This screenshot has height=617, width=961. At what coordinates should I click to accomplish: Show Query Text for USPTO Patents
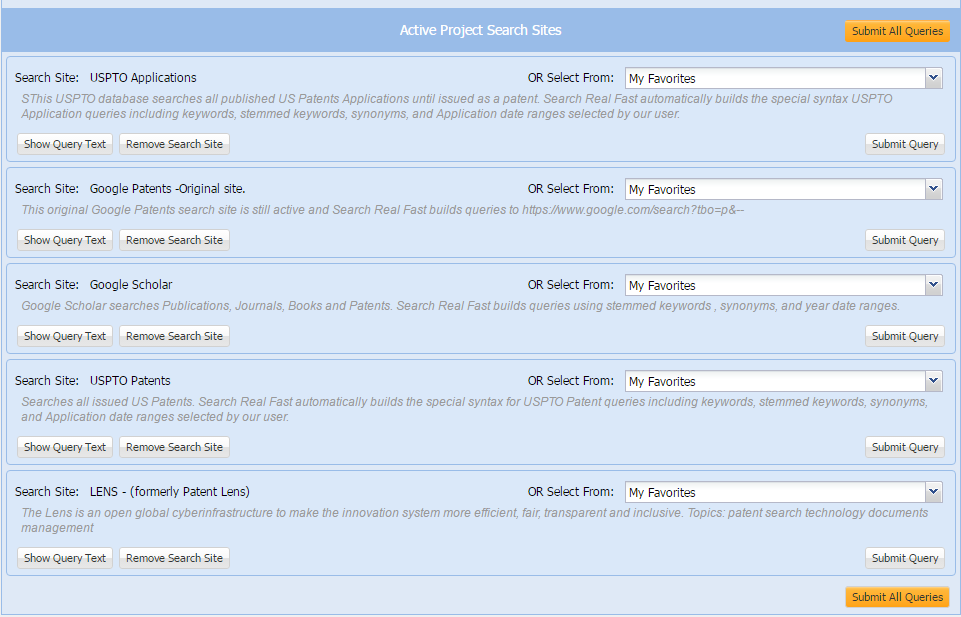pos(65,447)
